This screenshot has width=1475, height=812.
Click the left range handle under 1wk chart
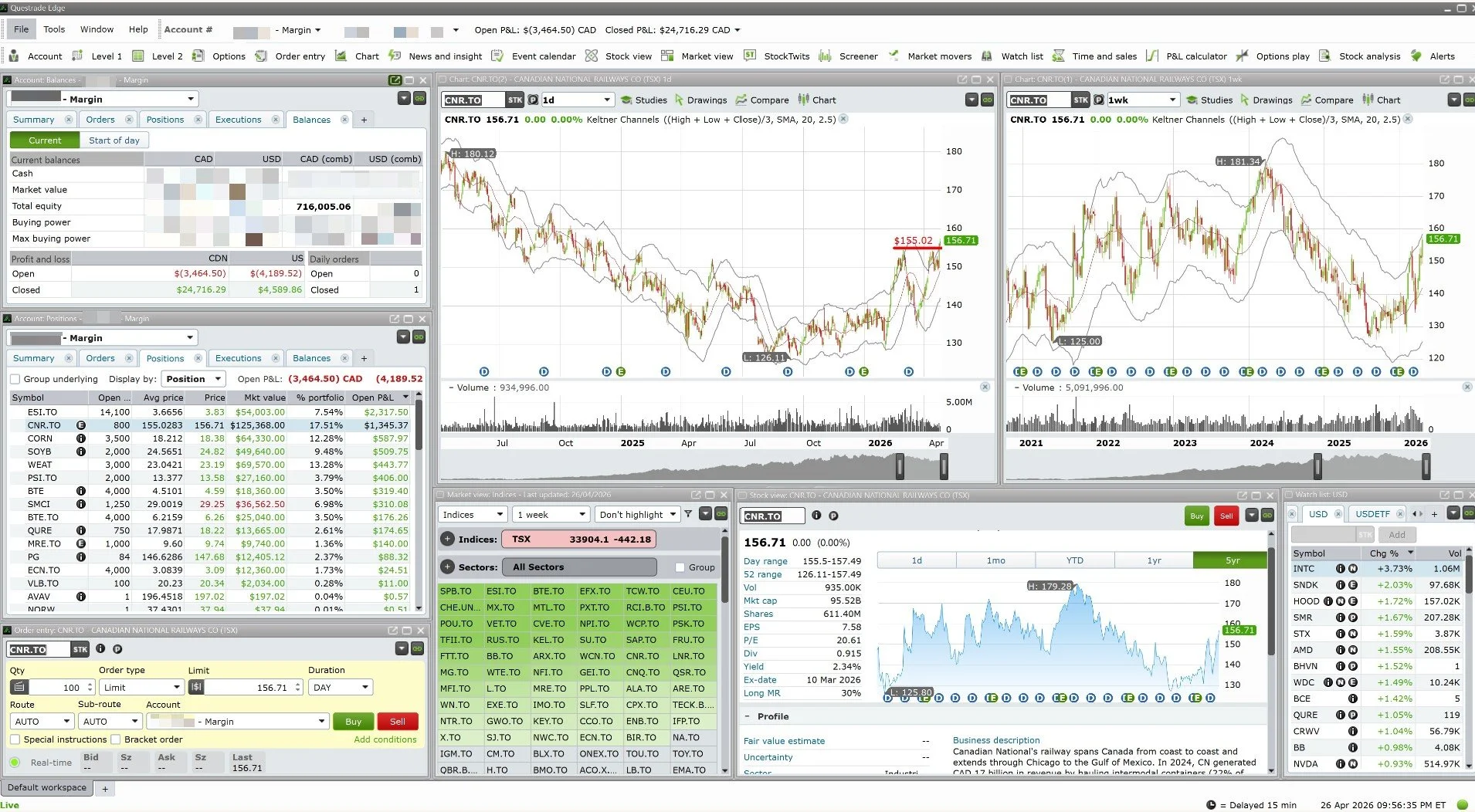click(x=1317, y=465)
